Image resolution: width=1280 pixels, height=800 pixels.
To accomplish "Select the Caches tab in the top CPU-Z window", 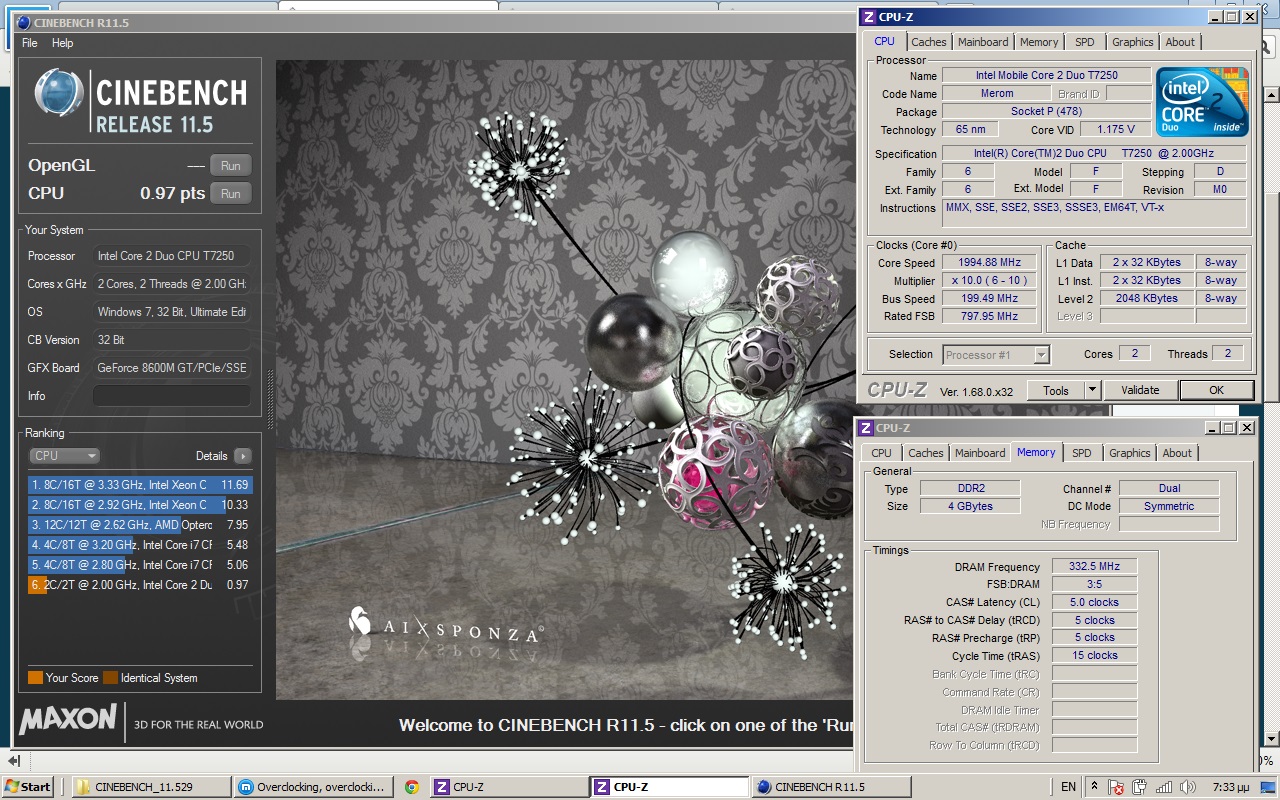I will 928,42.
